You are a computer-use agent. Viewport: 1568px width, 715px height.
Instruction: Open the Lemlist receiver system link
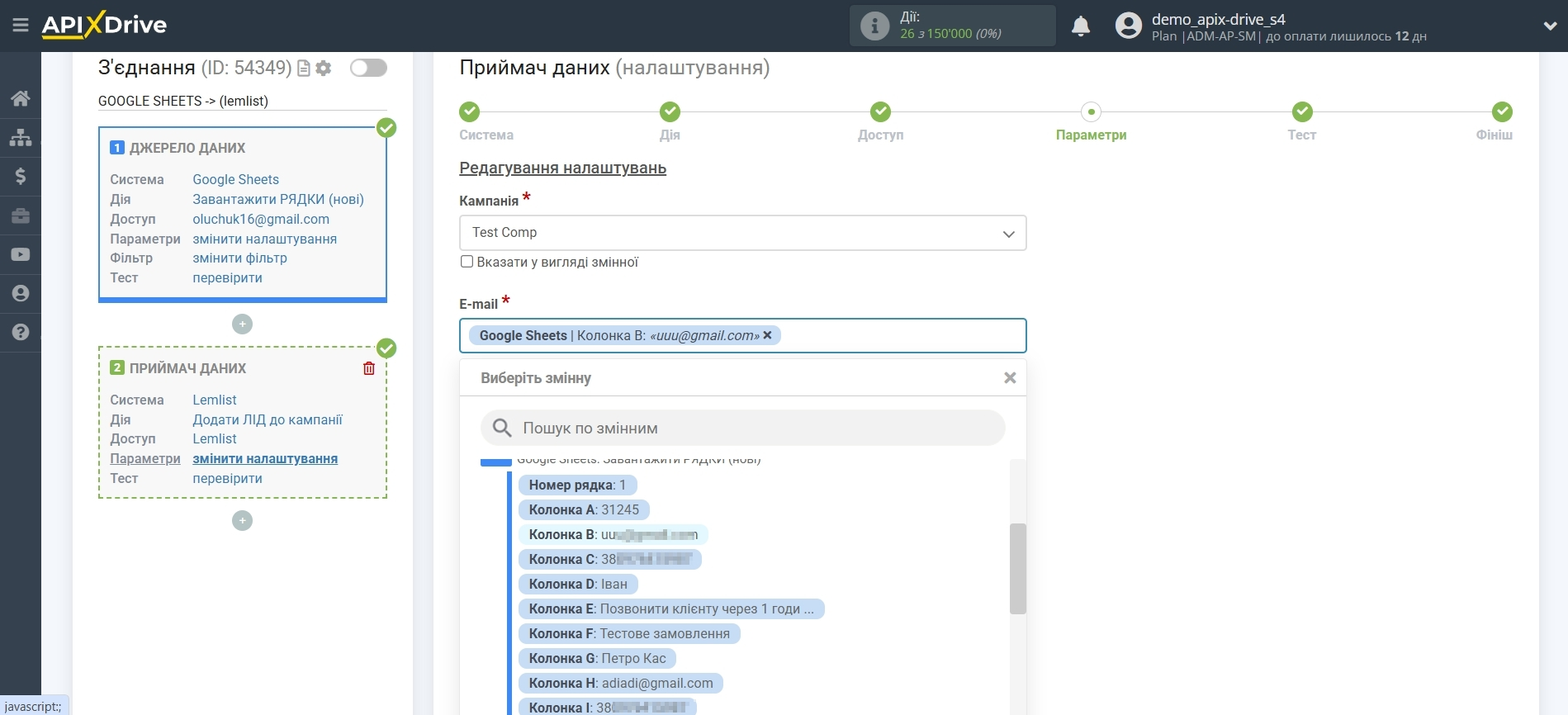point(215,400)
